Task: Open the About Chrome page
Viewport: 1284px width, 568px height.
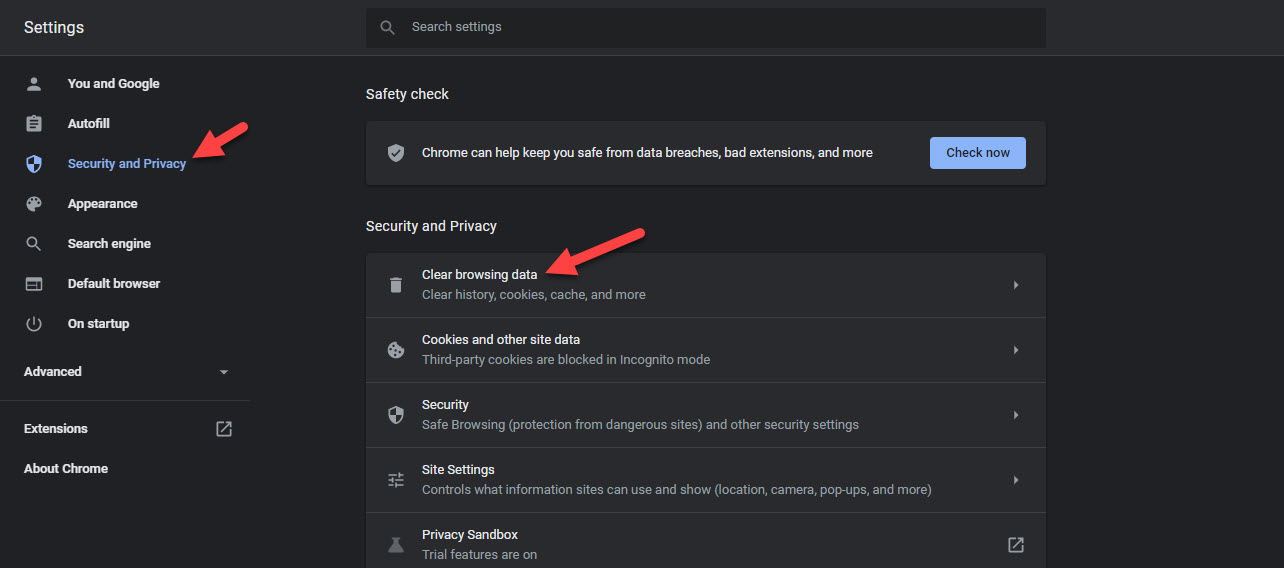Action: (x=66, y=469)
